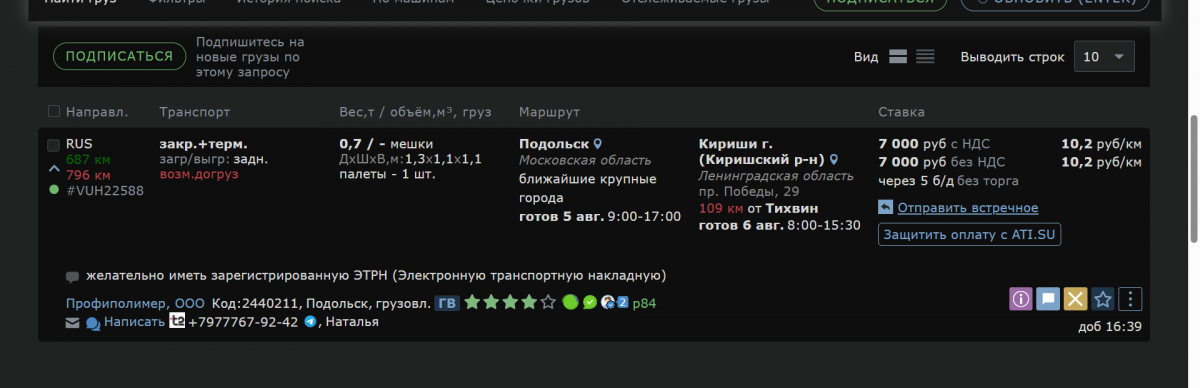
Task: Show Кириши location pin on map
Action: pyautogui.click(x=833, y=159)
